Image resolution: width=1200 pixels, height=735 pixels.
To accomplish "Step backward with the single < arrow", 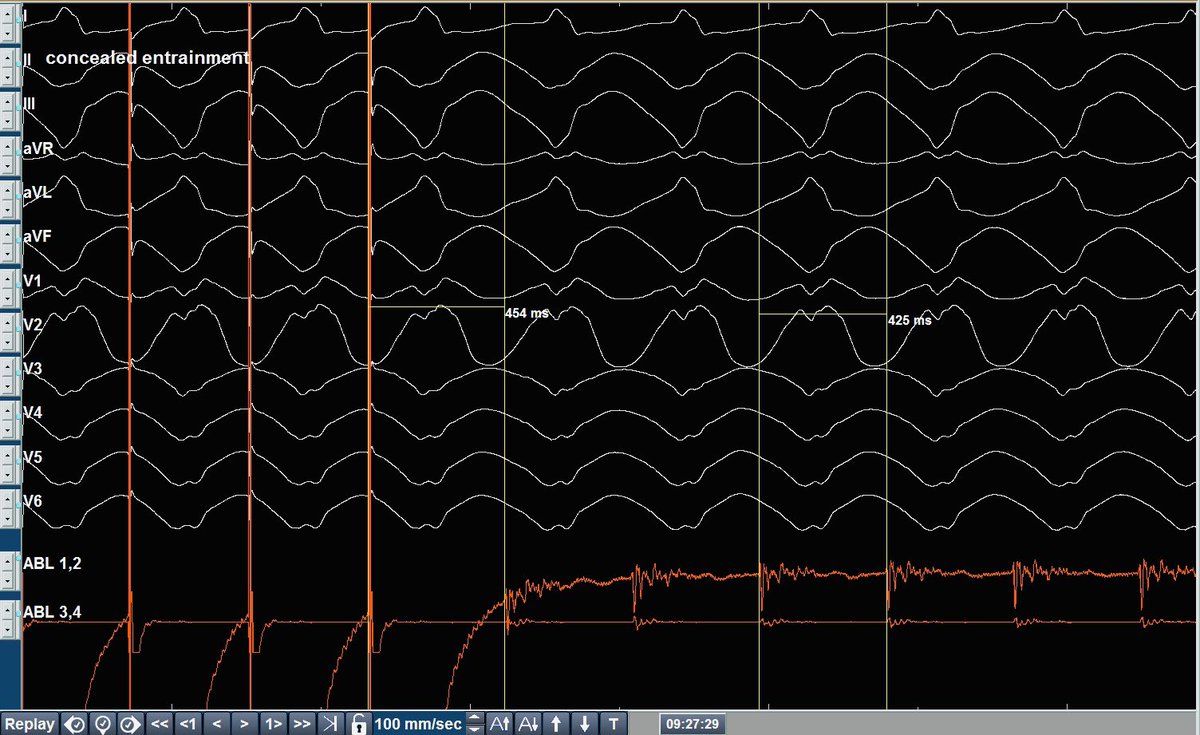I will 216,724.
